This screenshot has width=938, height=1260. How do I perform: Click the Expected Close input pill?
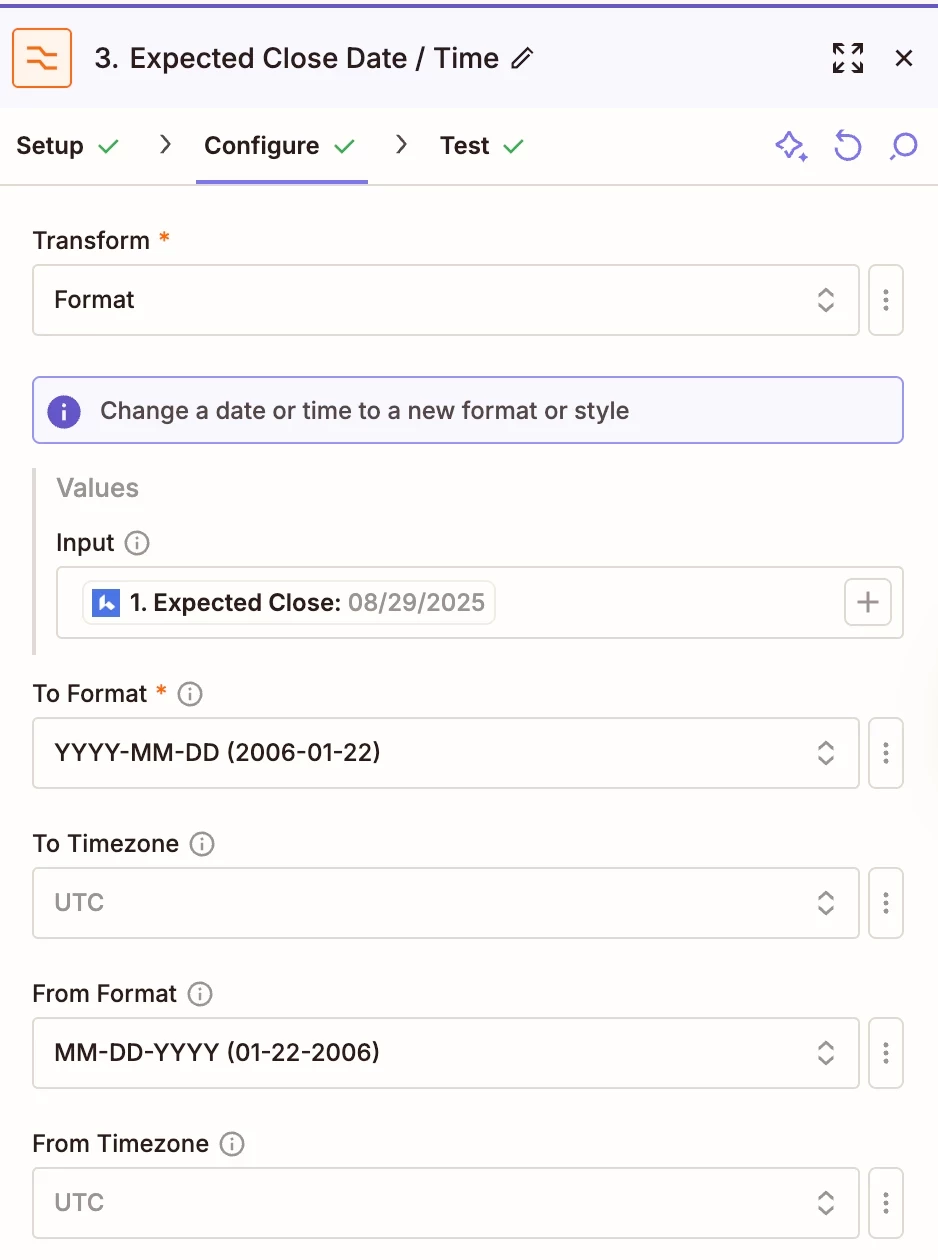tap(289, 603)
